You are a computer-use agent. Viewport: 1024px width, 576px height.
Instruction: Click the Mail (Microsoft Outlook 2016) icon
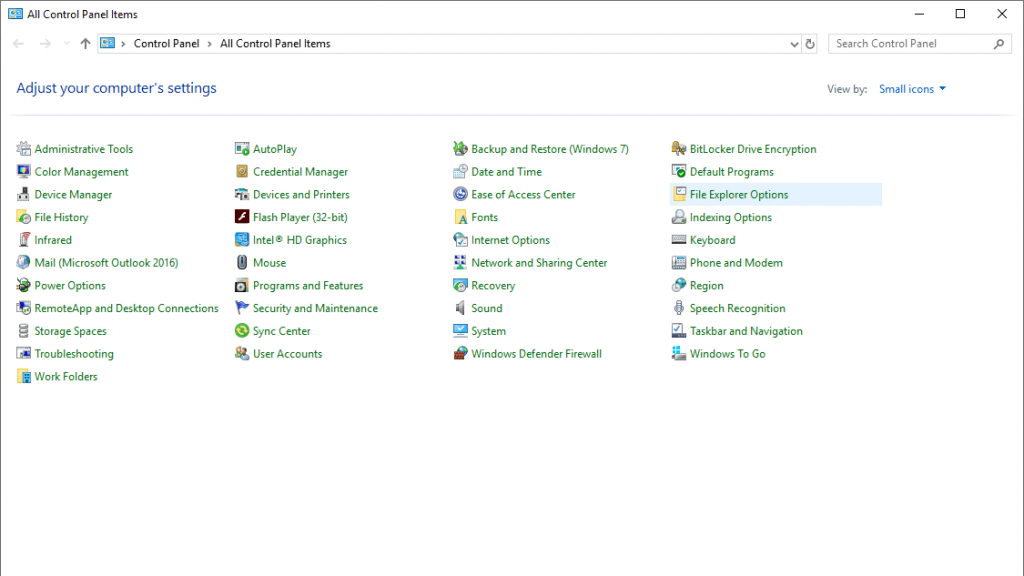click(24, 263)
